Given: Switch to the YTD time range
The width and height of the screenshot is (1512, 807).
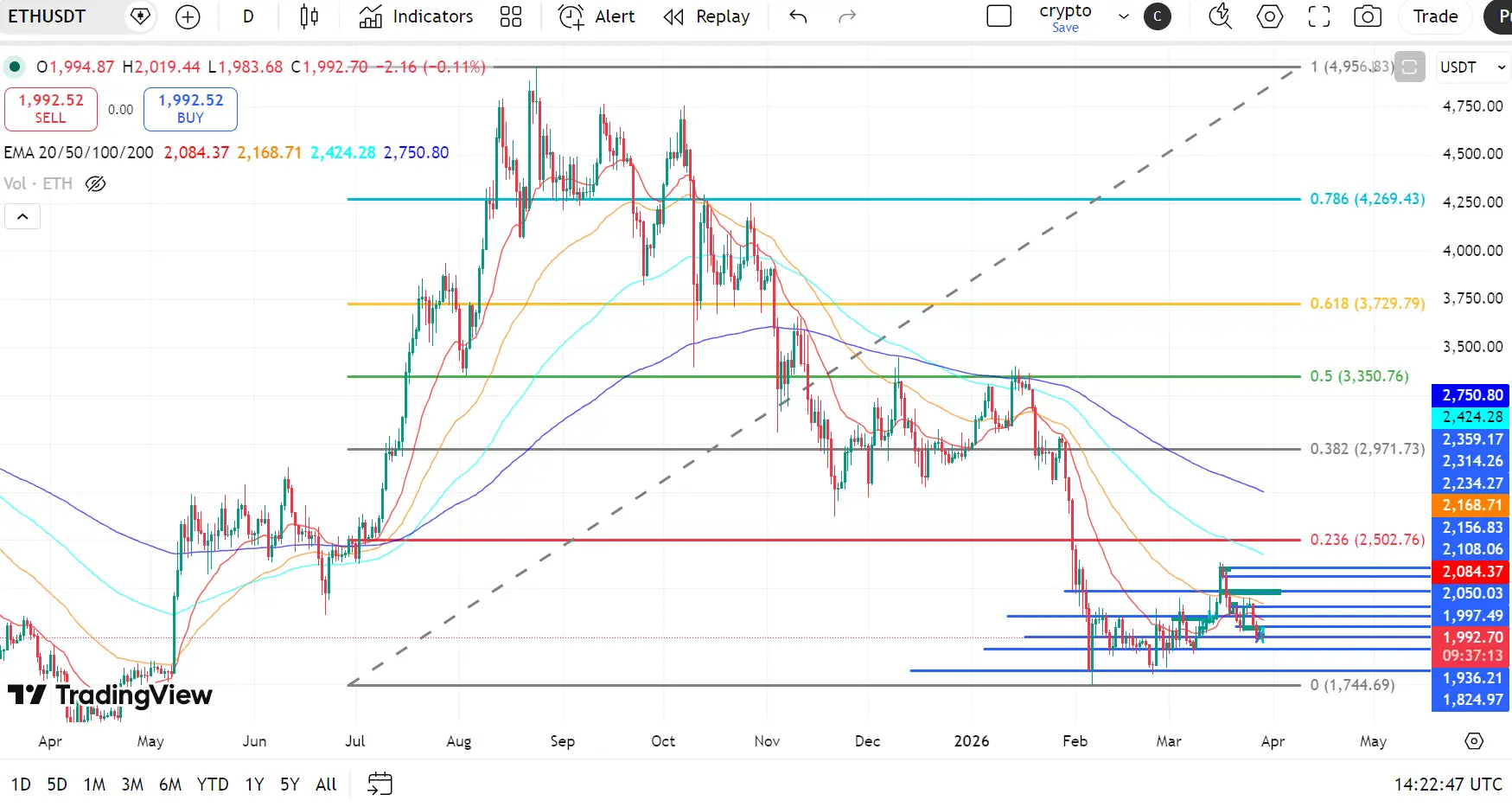Looking at the screenshot, I should 213,785.
